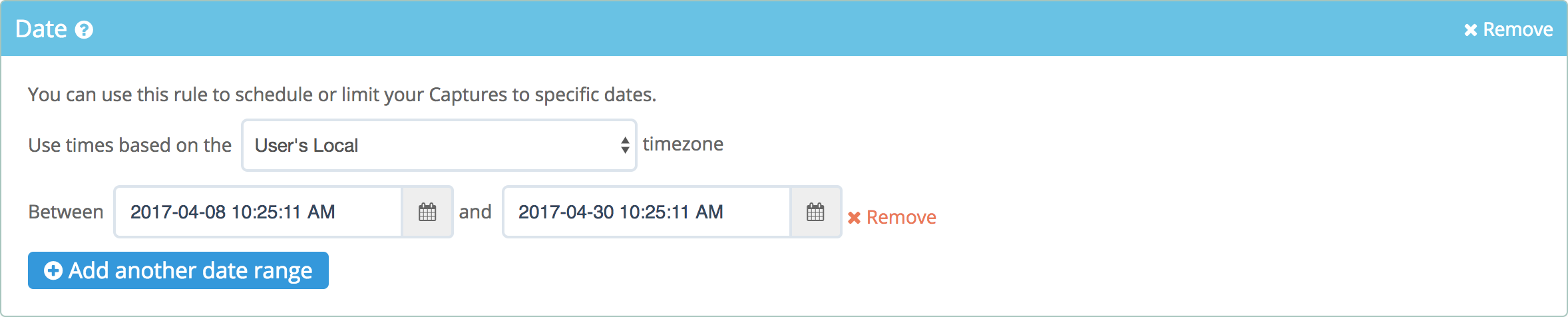The image size is (1568, 317).
Task: Click 'Use times based on the' label
Action: click(130, 145)
